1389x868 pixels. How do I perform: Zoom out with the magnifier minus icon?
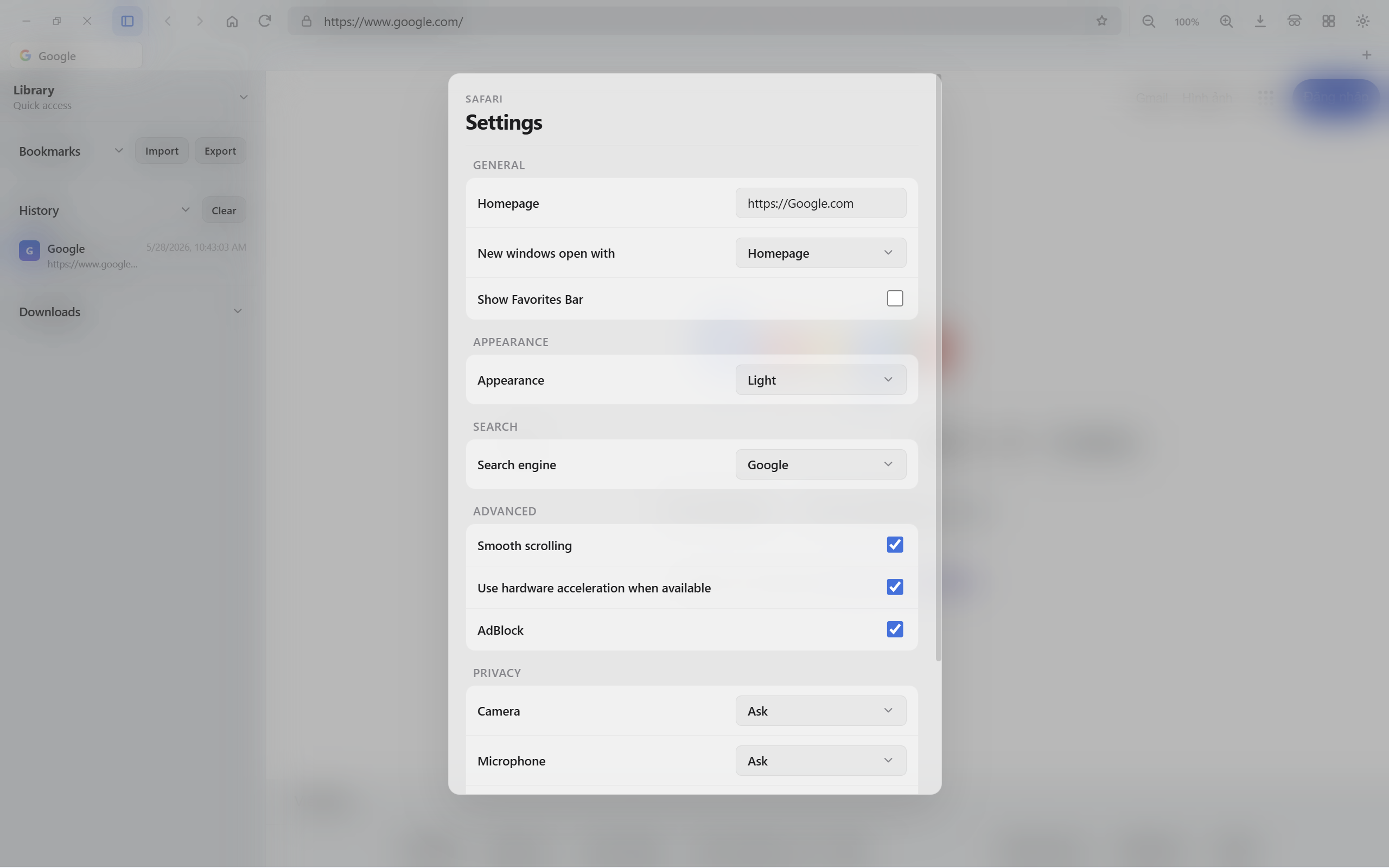point(1149,21)
